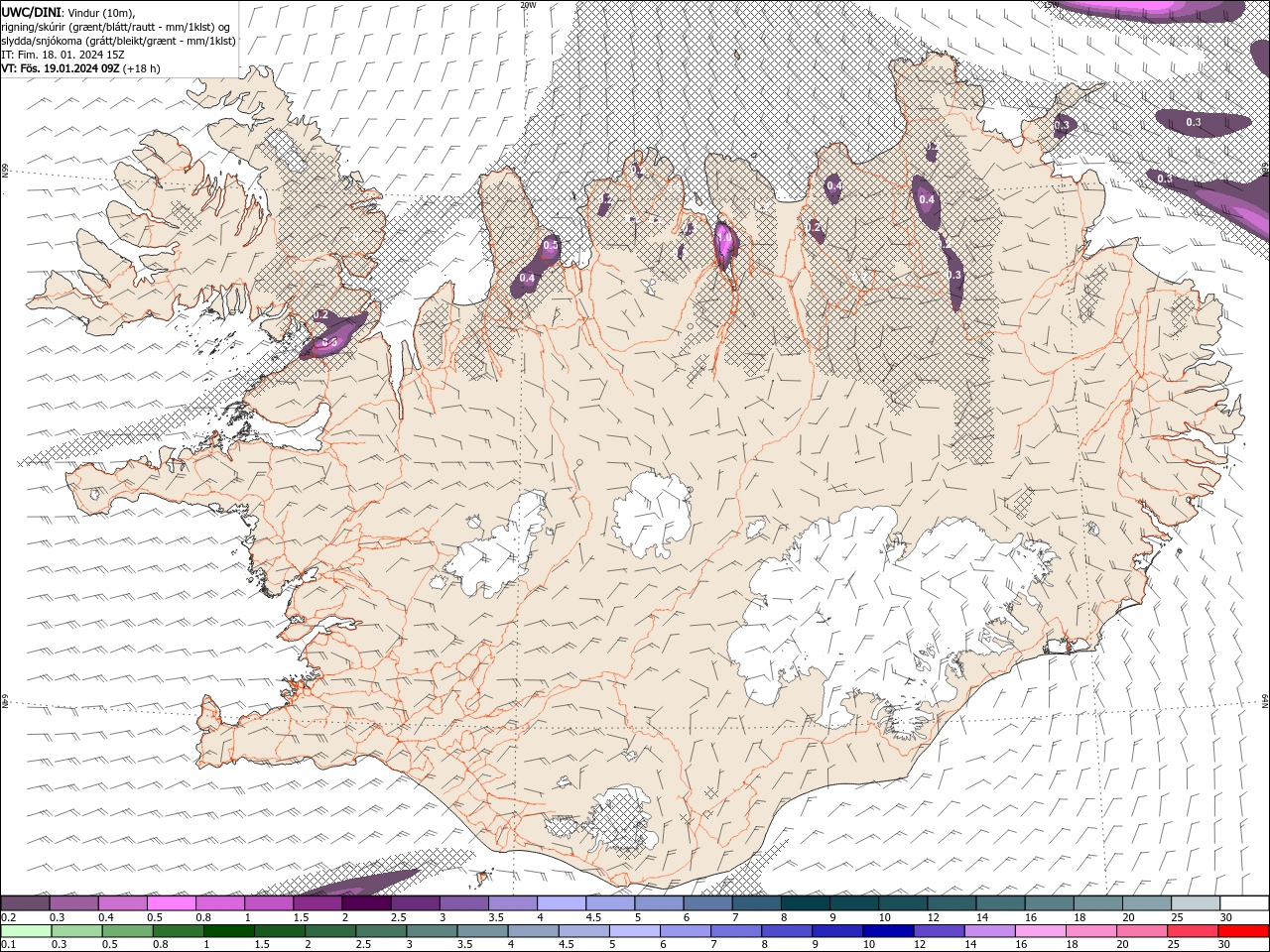The height and width of the screenshot is (952, 1270).
Task: Click the '0.8' value under the green scale
Action: click(x=160, y=945)
